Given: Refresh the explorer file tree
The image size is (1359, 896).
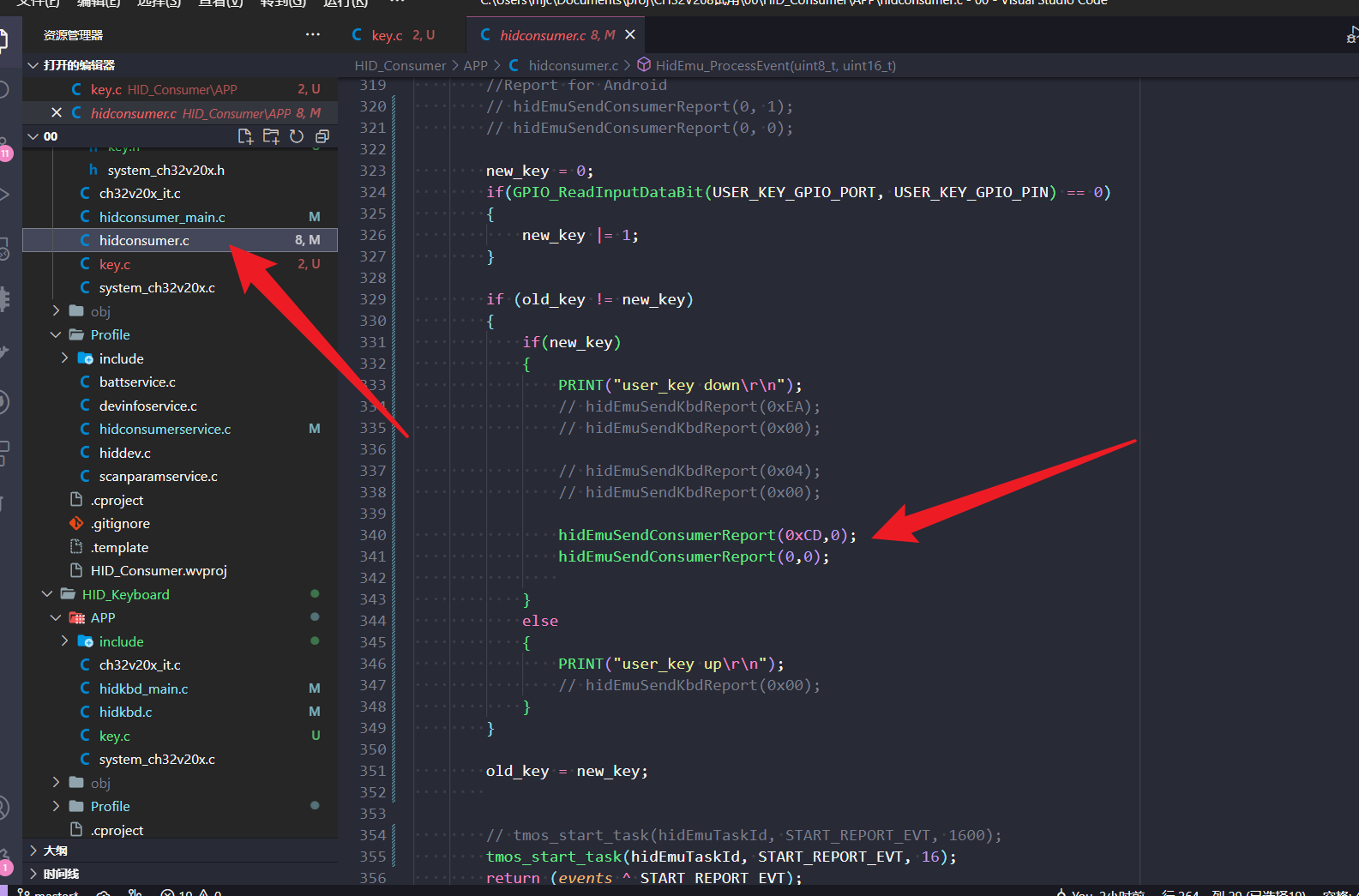Looking at the screenshot, I should (x=297, y=136).
